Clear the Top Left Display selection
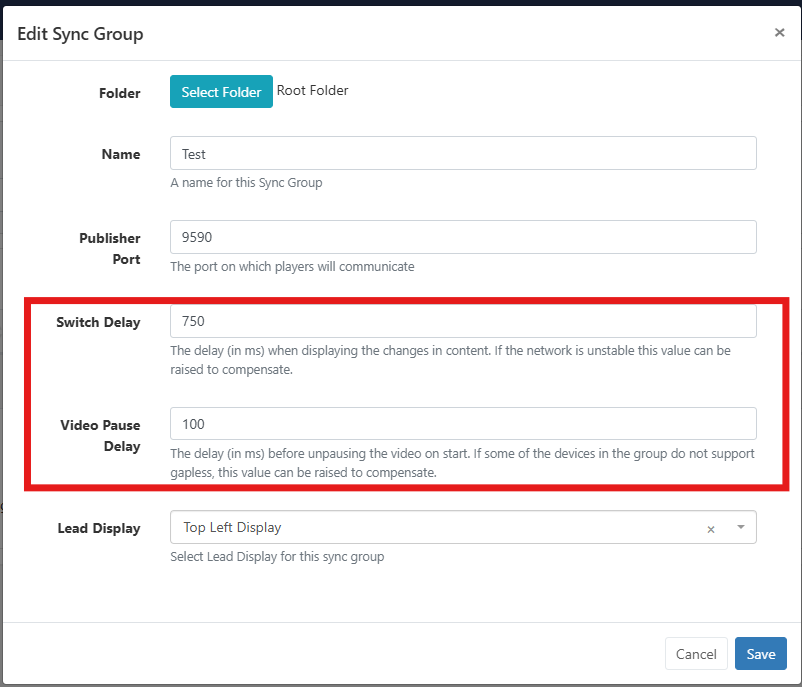The image size is (802, 687). pyautogui.click(x=711, y=529)
